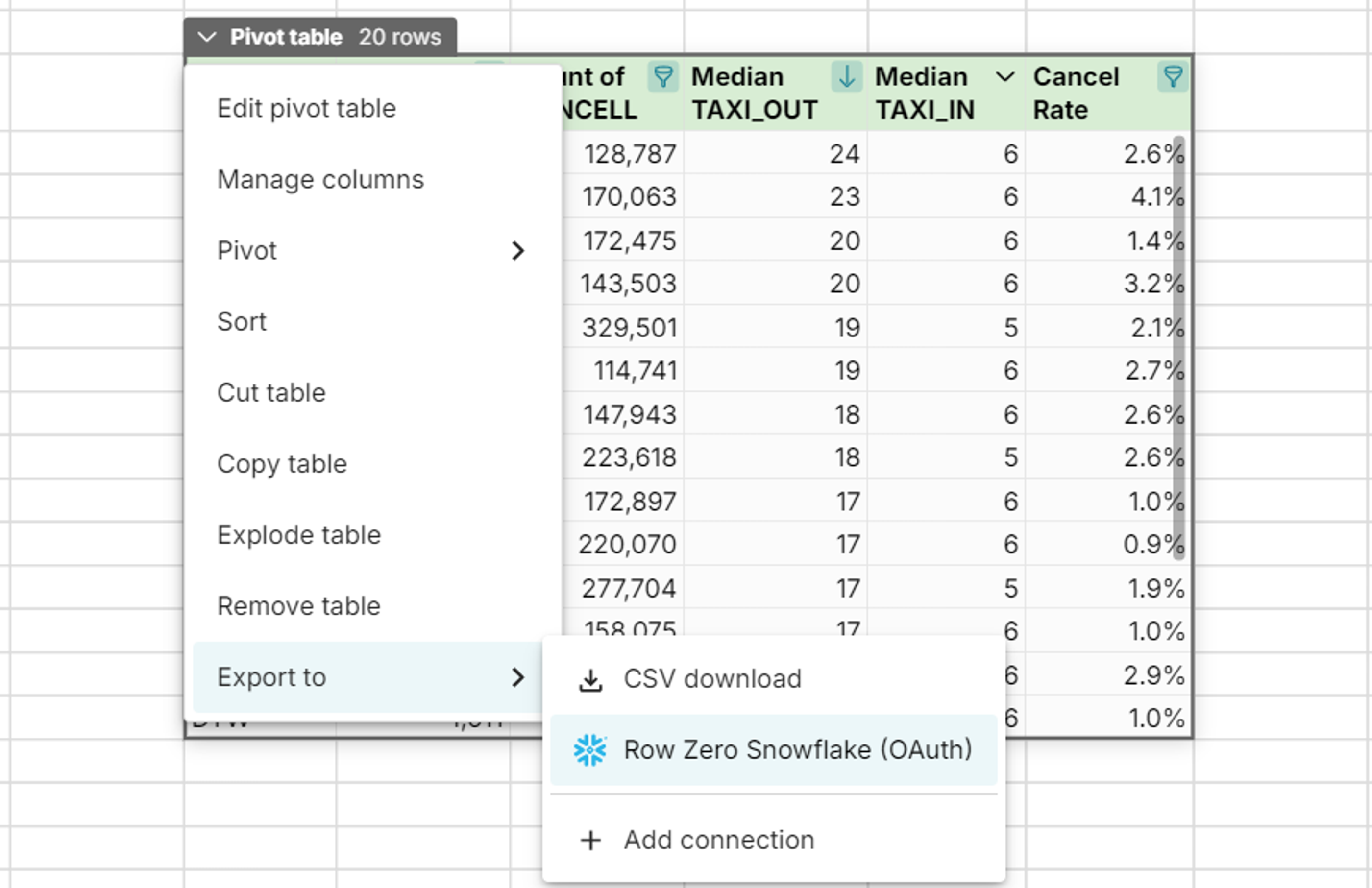This screenshot has width=1372, height=888.
Task: Click the Cancel Rate cell 1.9%
Action: tap(1107, 588)
